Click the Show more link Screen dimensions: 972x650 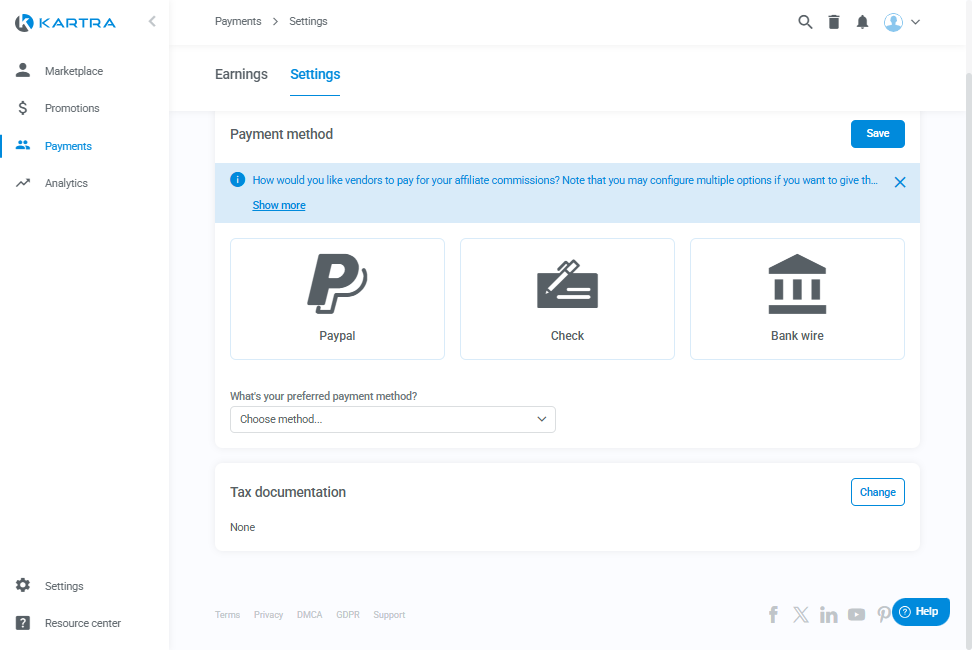click(x=279, y=205)
